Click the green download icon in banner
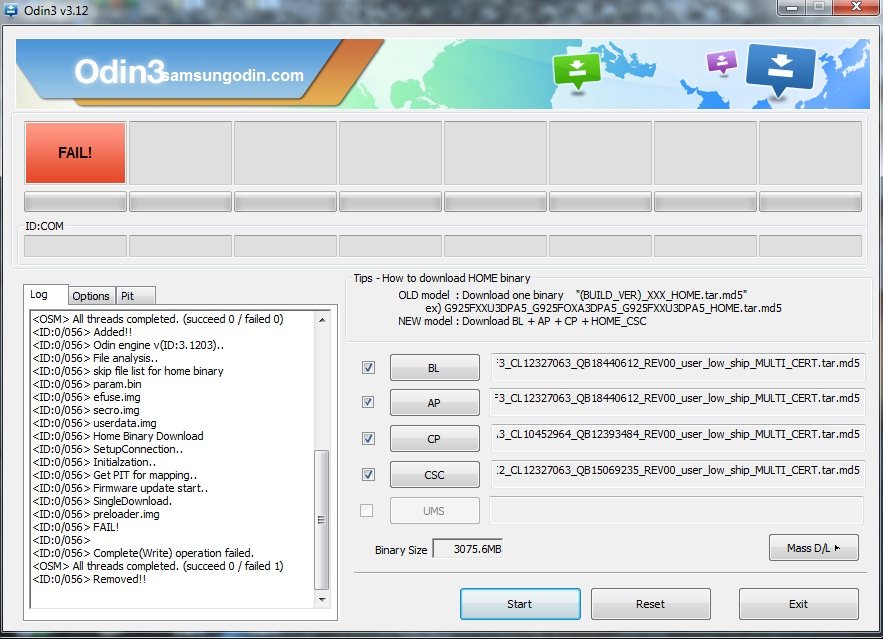Screen dimensions: 883x639 [x=577, y=70]
